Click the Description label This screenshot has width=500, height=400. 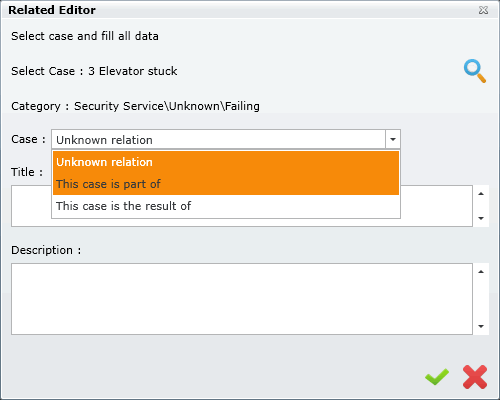[x=46, y=250]
